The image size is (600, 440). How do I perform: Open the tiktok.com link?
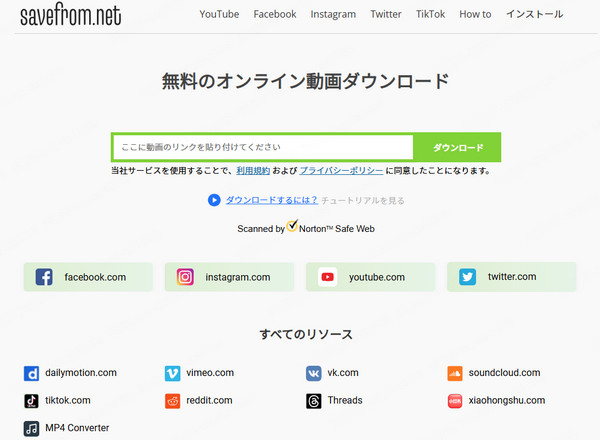[68, 400]
